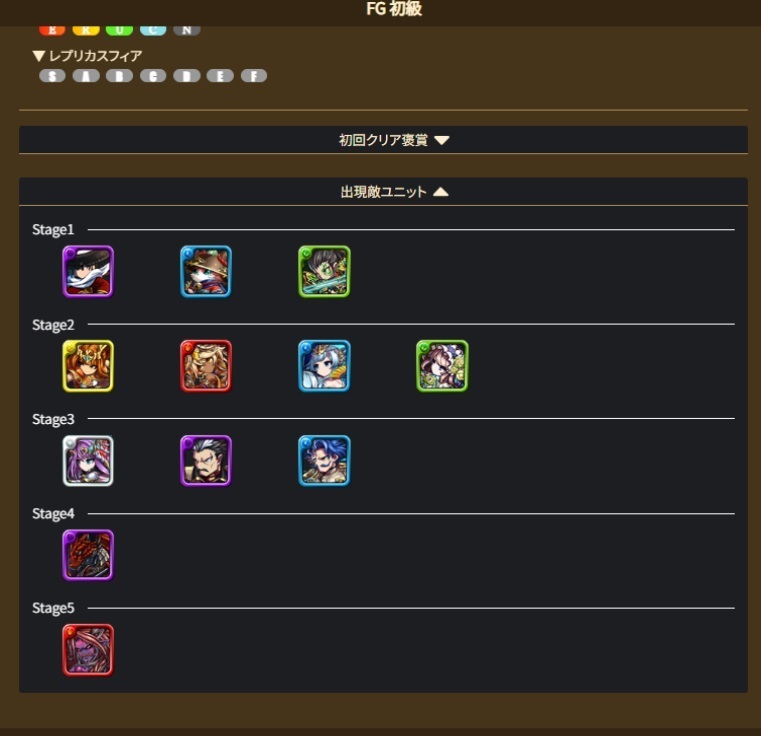Select the blue-framed Stage3 mustached unit
The width and height of the screenshot is (761, 736).
pyautogui.click(x=324, y=461)
